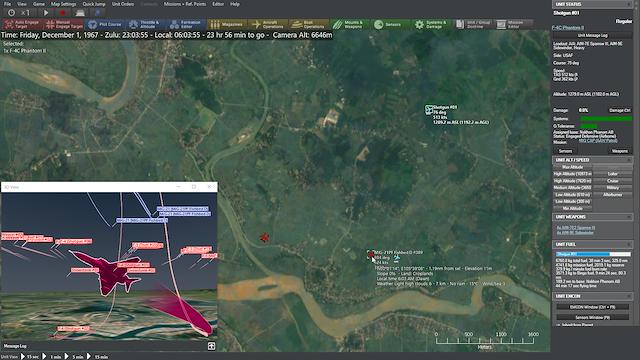This screenshot has height=360, width=640.
Task: Set altitude to Max Altitude
Action: (x=573, y=167)
